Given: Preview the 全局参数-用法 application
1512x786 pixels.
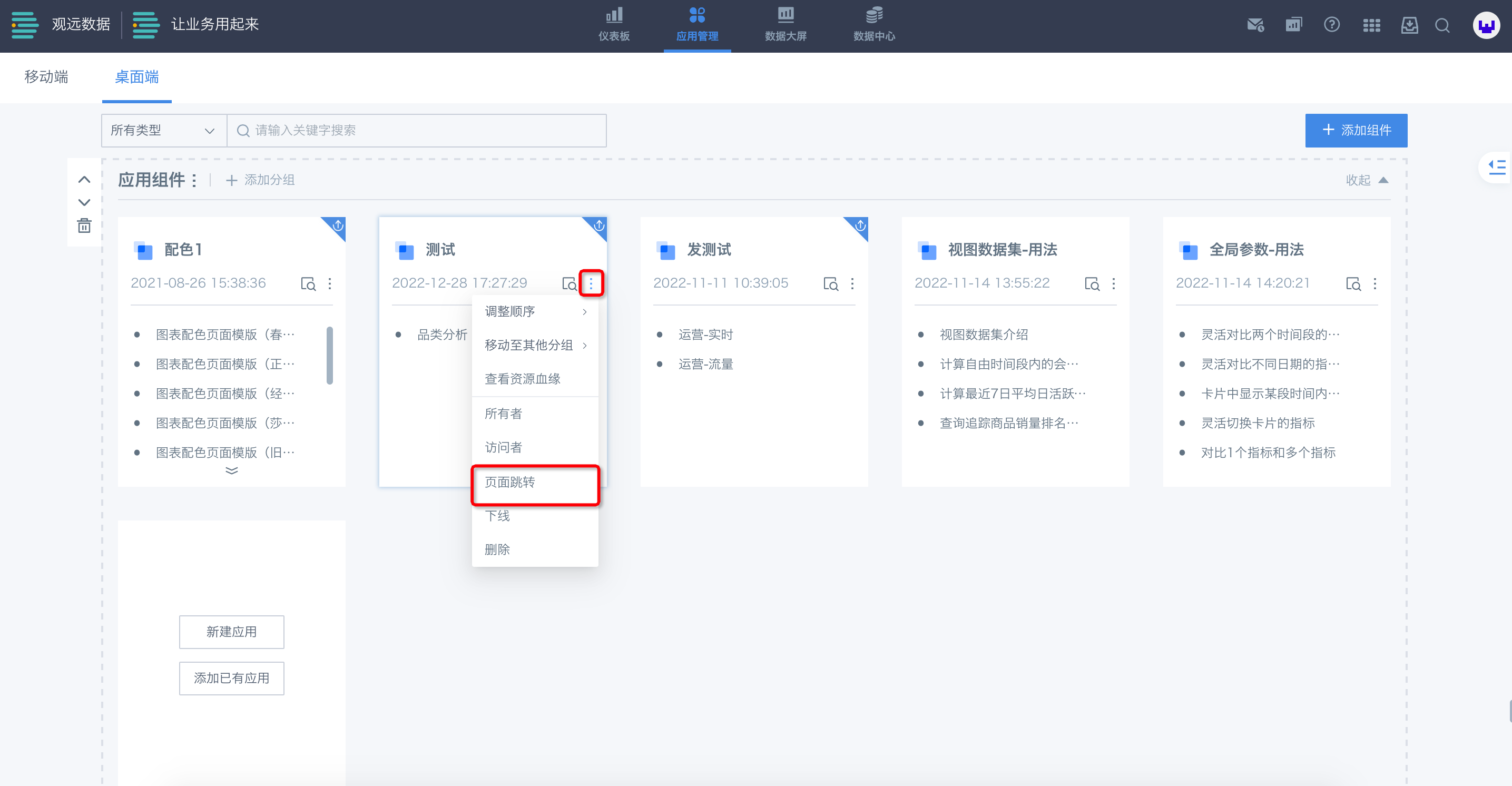Looking at the screenshot, I should coord(1353,284).
